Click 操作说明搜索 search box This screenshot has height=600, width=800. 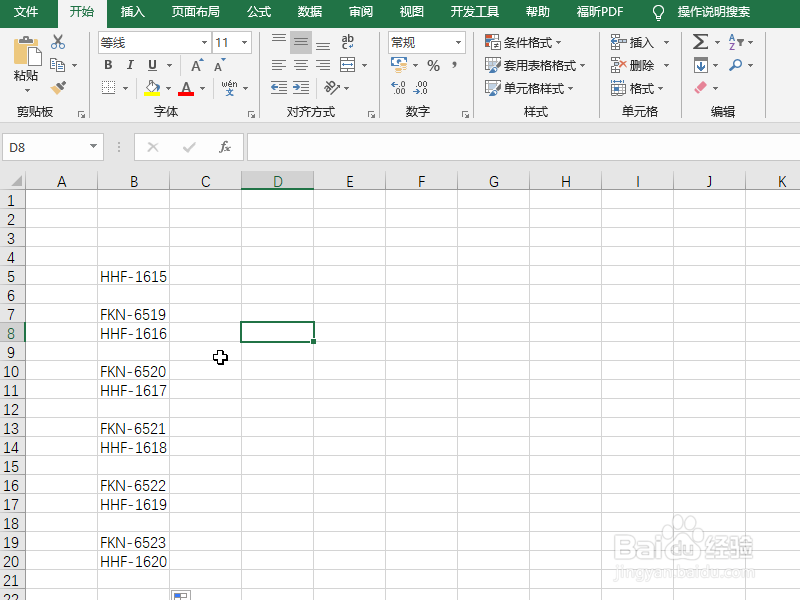[x=714, y=12]
